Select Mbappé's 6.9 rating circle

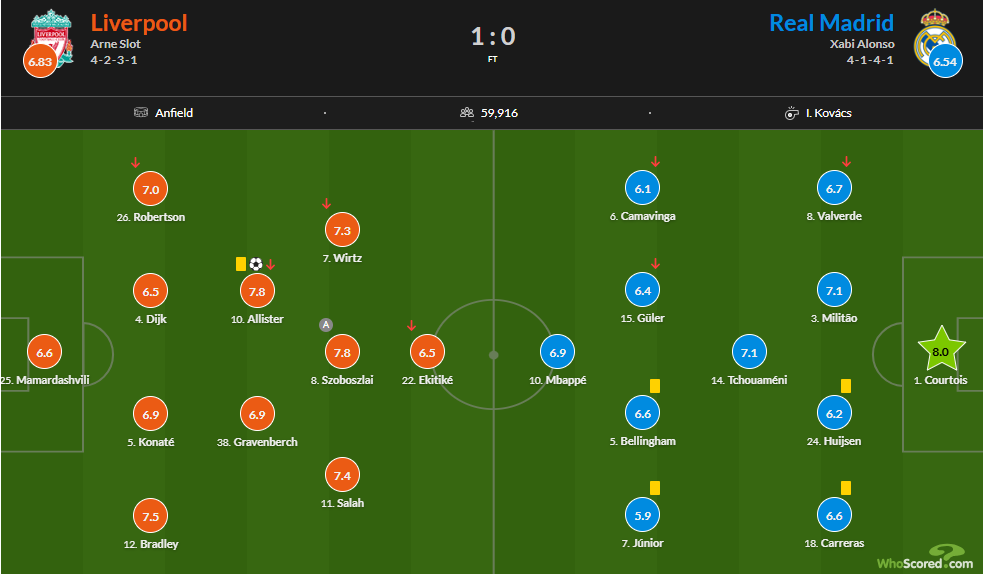pos(557,352)
